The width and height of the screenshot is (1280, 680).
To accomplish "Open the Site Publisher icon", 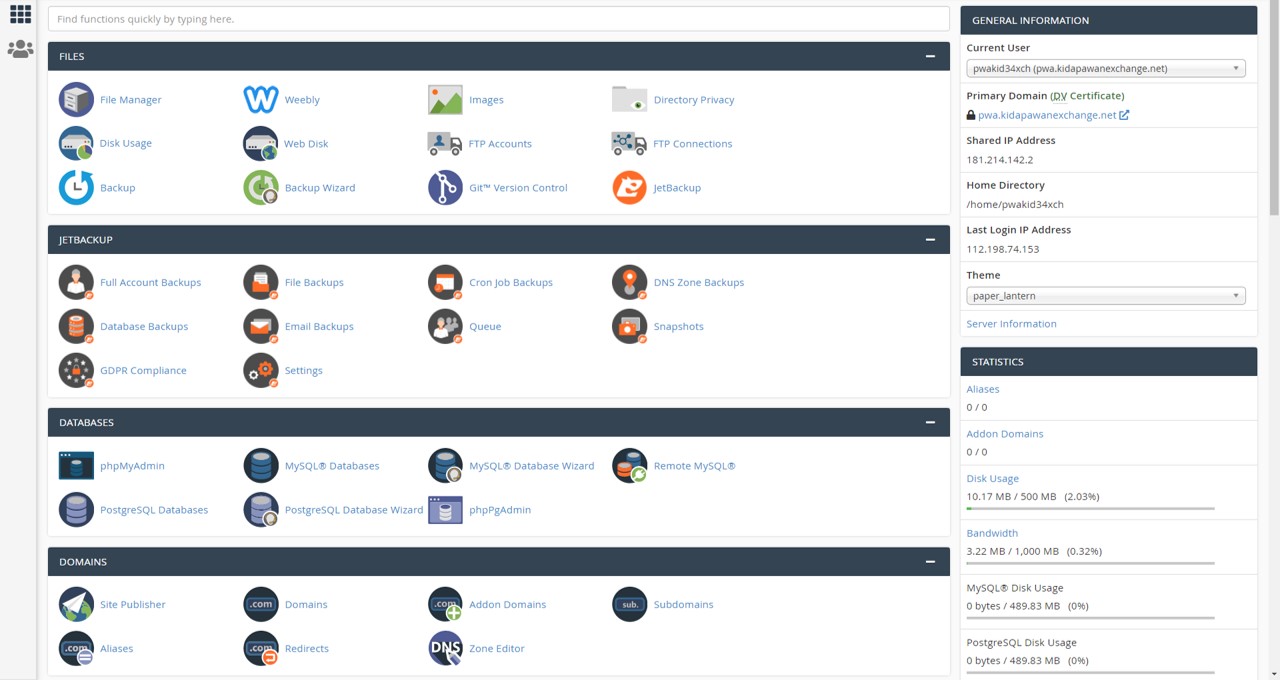I will (76, 605).
